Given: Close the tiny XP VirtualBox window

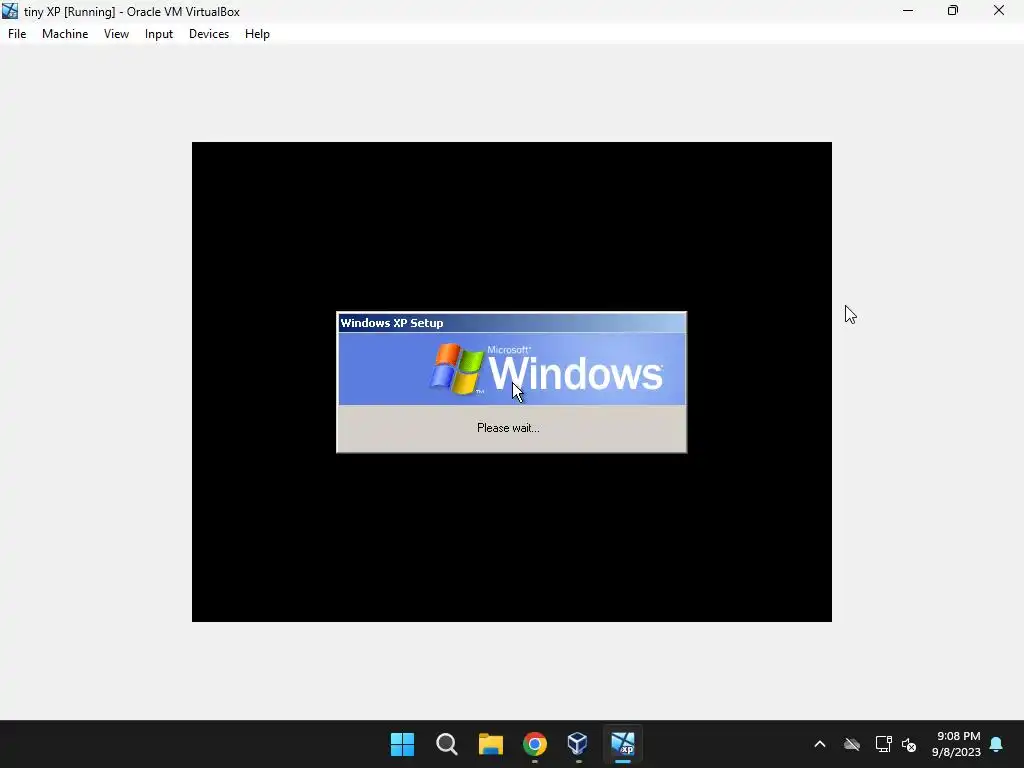Looking at the screenshot, I should [999, 10].
